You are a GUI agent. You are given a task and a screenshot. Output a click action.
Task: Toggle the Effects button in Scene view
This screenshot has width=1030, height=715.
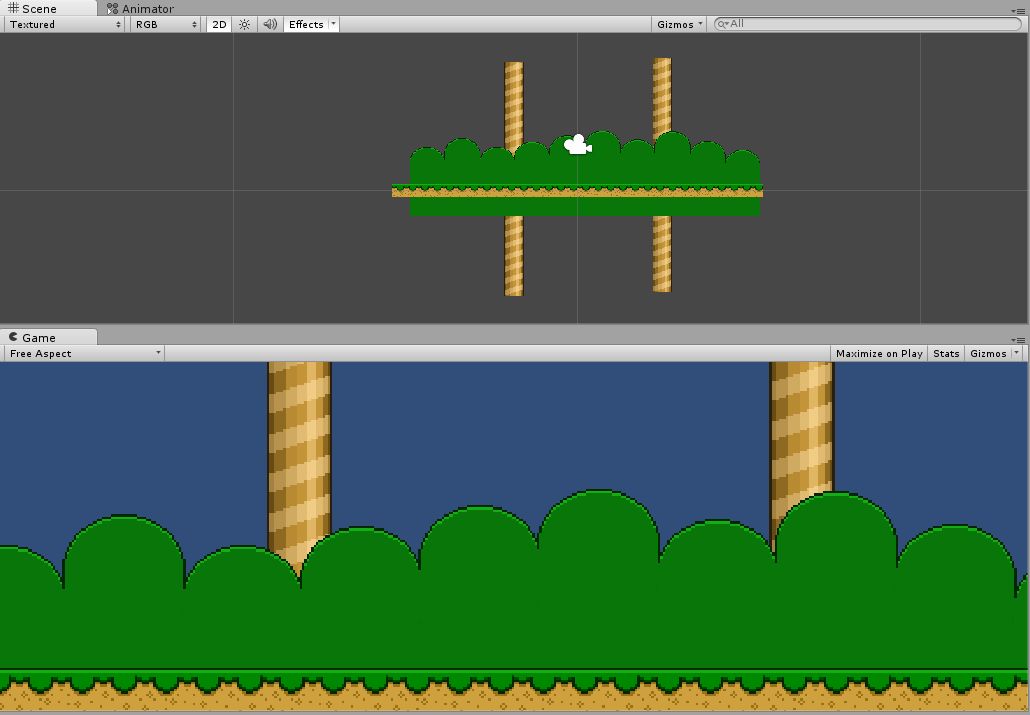coord(306,24)
